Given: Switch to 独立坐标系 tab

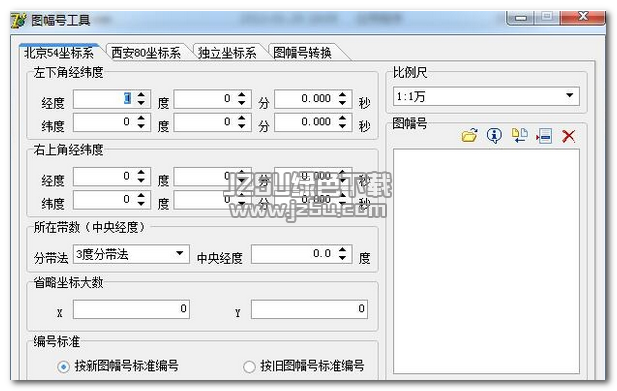Looking at the screenshot, I should 227,52.
